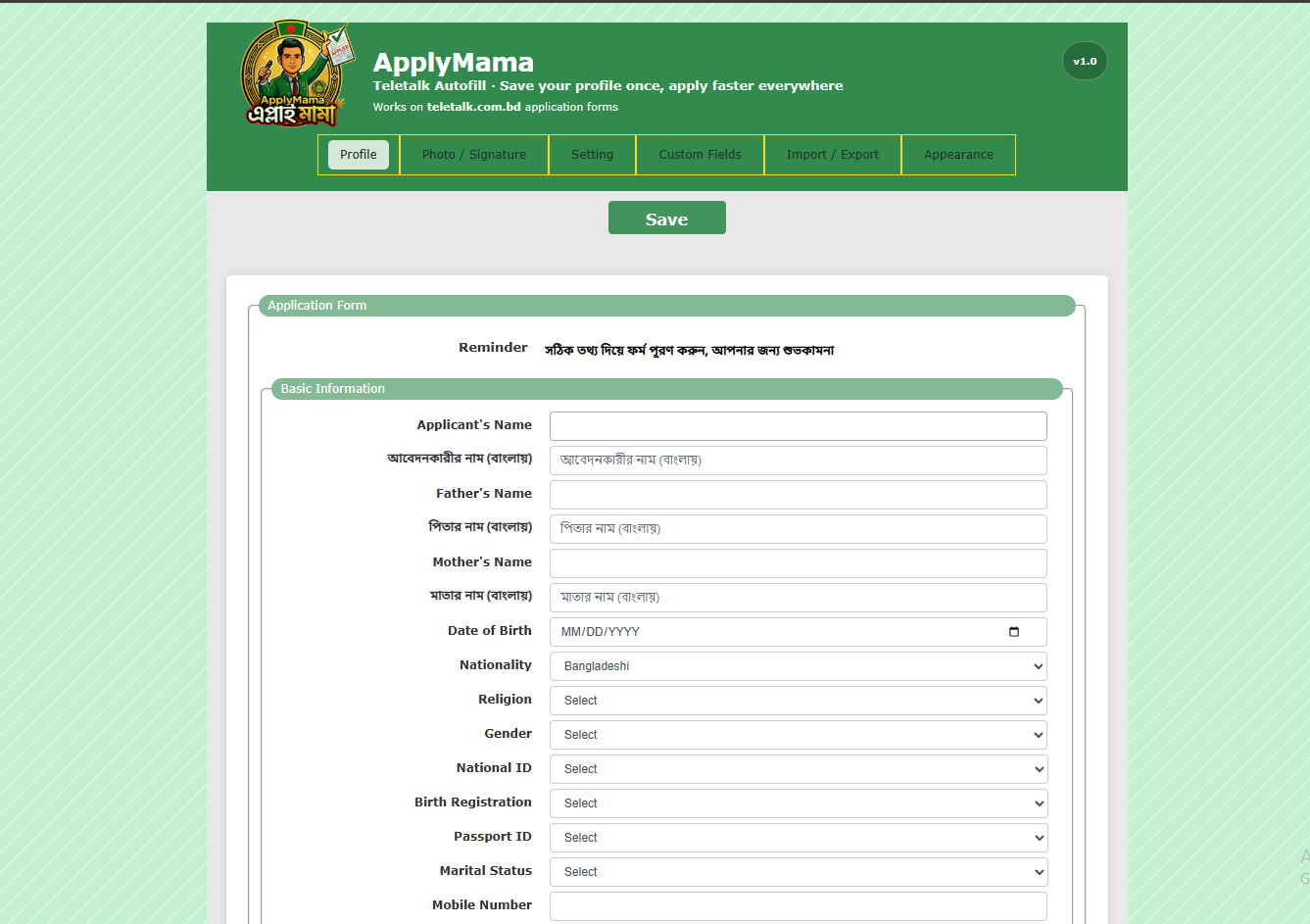Image resolution: width=1310 pixels, height=924 pixels.
Task: Open the Date of Birth calendar picker
Action: point(1014,632)
